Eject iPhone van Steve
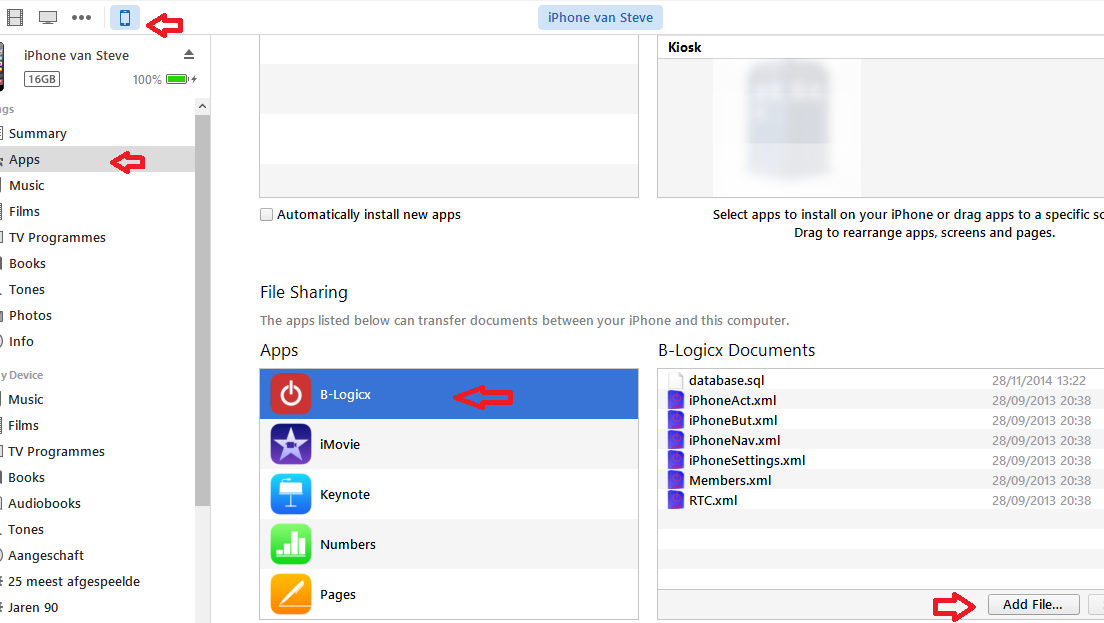The width and height of the screenshot is (1104, 623). pos(189,54)
